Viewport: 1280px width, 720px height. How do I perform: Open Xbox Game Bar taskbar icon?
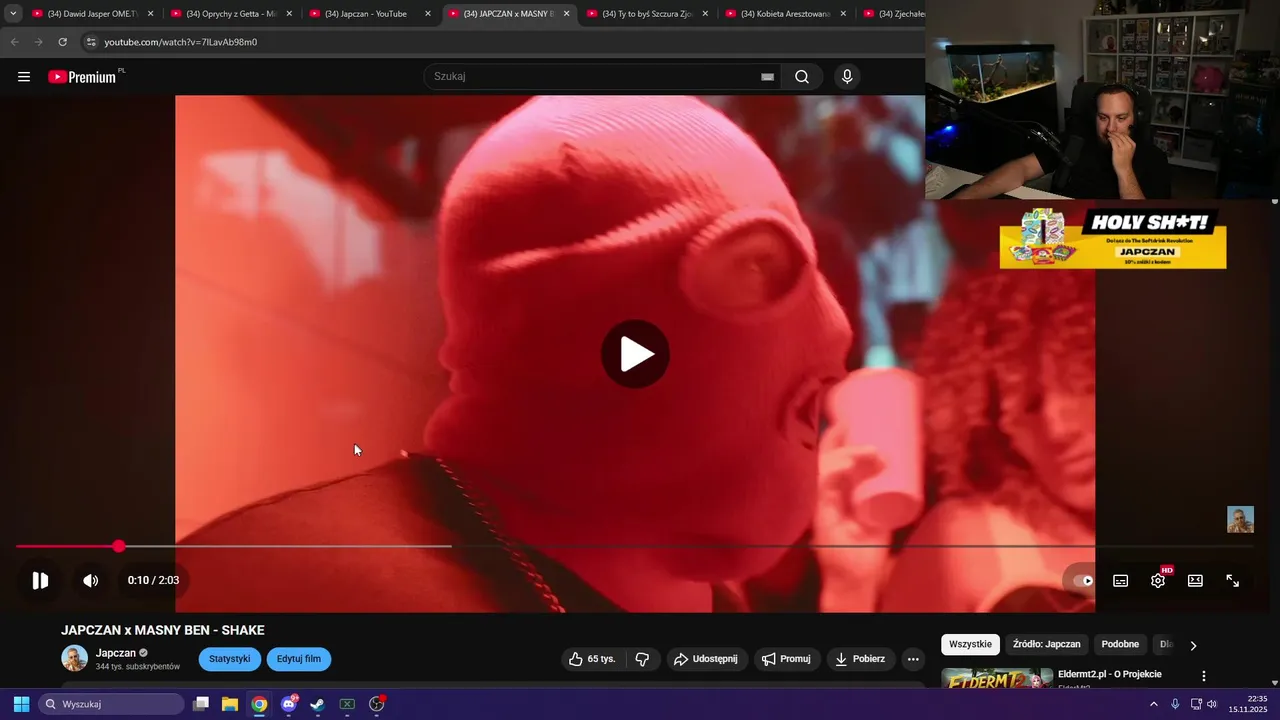tap(347, 704)
